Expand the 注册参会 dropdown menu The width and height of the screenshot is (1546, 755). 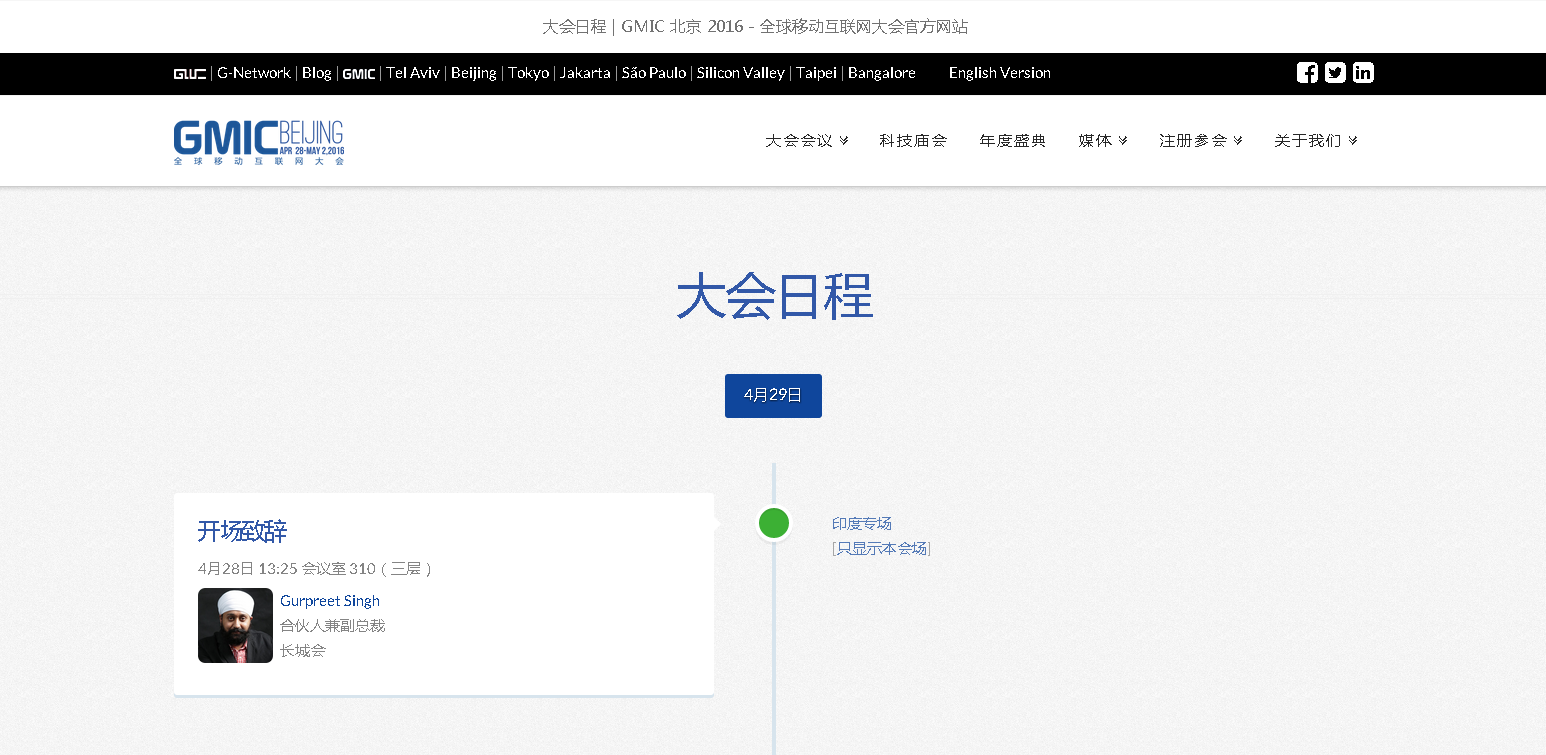point(1200,141)
